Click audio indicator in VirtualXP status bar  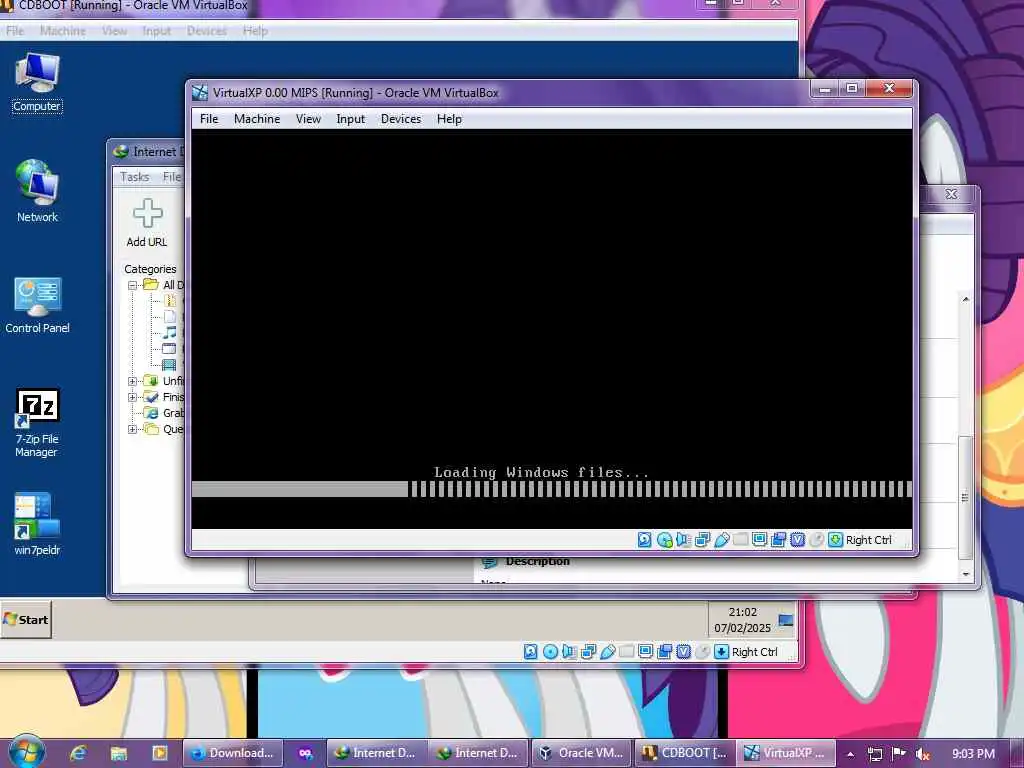(x=683, y=539)
